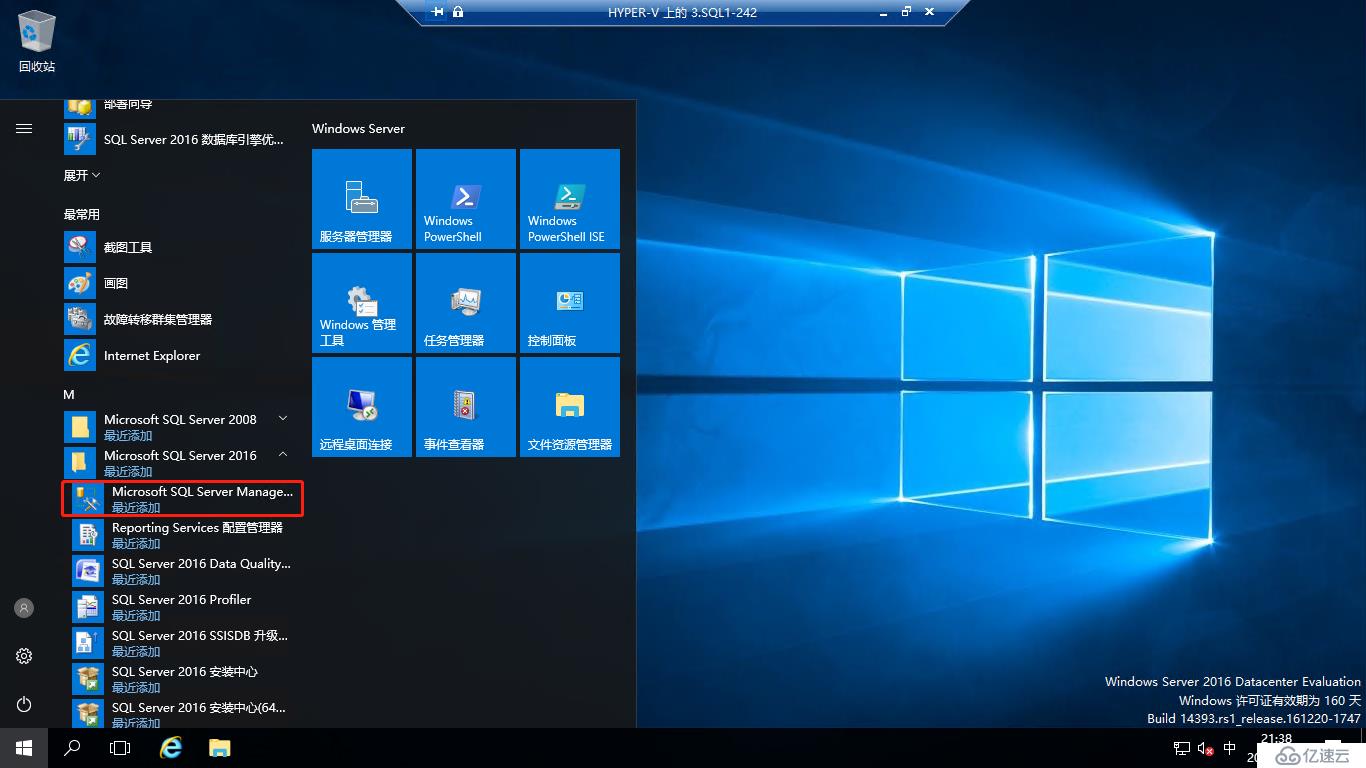The height and width of the screenshot is (768, 1366).
Task: Open Remote Desktop Connection tile (远程桌面连接)
Action: pyautogui.click(x=362, y=407)
